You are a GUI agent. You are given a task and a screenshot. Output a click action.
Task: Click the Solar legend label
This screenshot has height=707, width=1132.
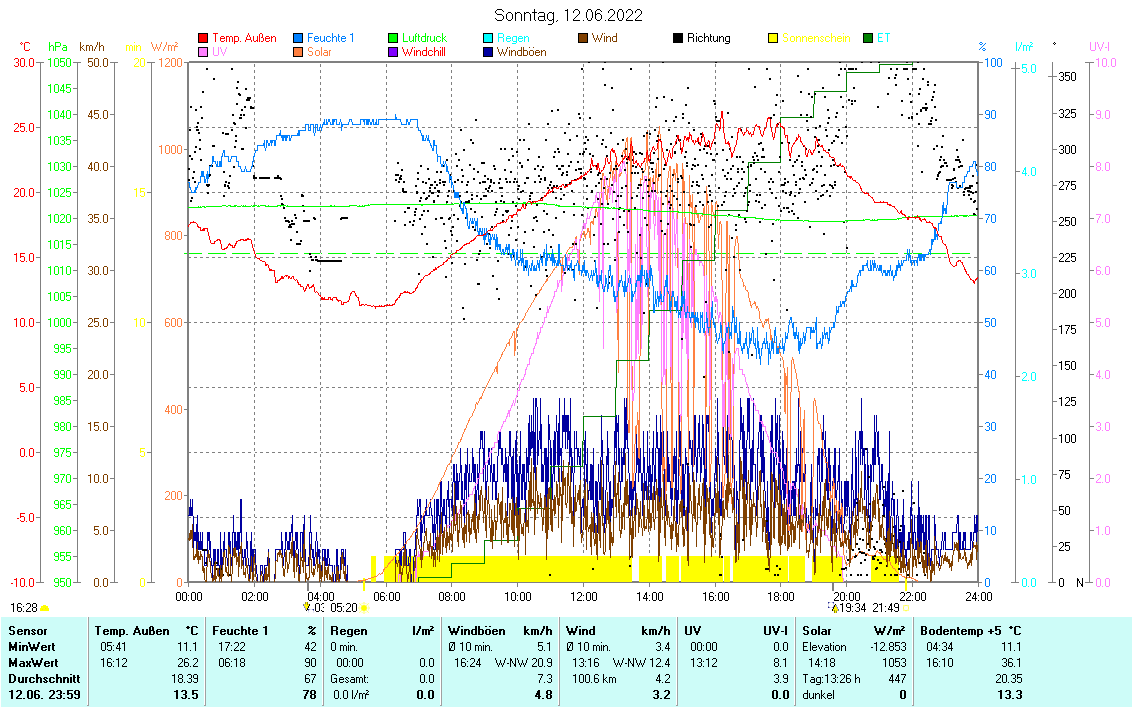pyautogui.click(x=319, y=52)
